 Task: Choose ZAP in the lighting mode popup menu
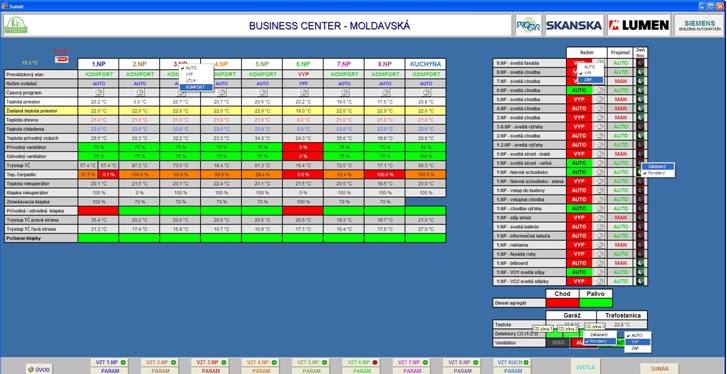click(591, 80)
